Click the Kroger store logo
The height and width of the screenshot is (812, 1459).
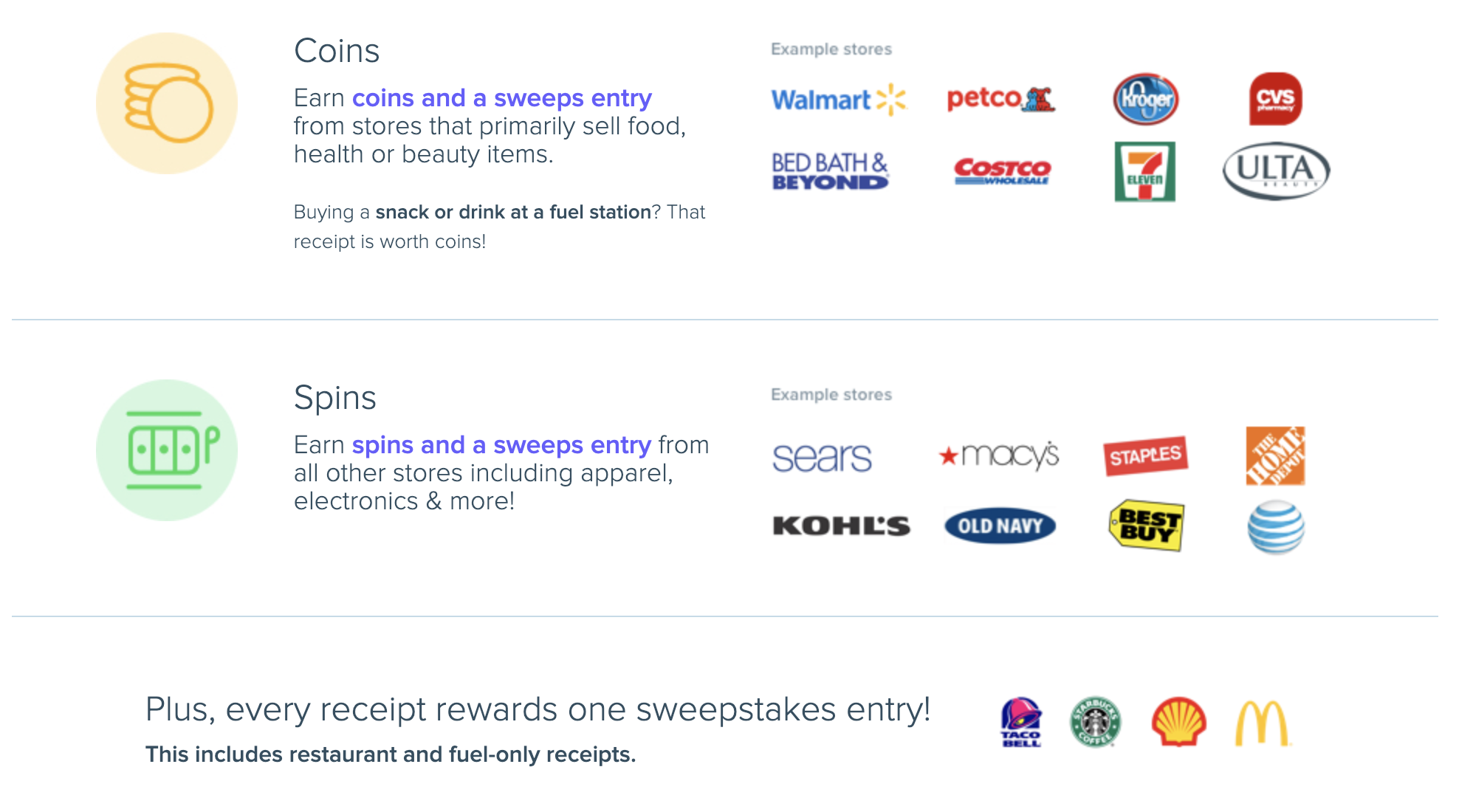coord(1145,100)
